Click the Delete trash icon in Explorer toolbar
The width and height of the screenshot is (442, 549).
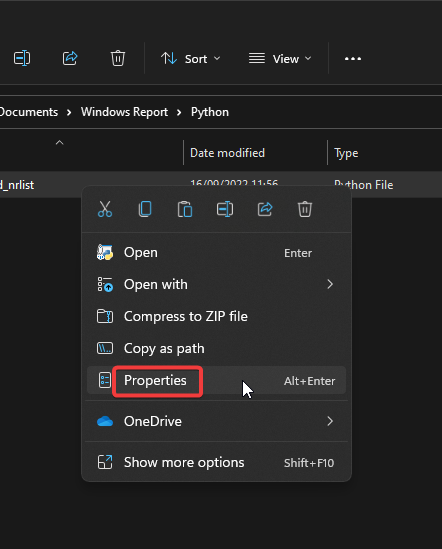[118, 58]
